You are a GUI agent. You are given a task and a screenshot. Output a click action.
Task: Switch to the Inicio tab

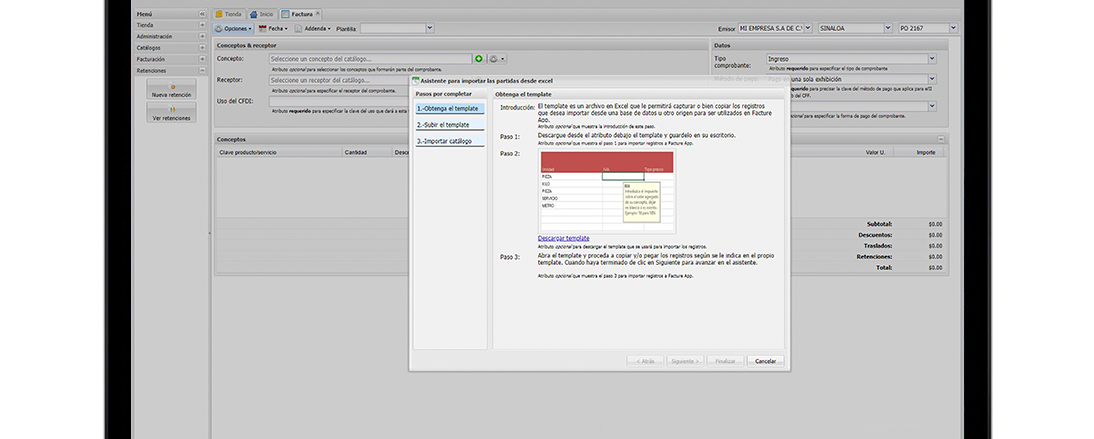pos(262,15)
